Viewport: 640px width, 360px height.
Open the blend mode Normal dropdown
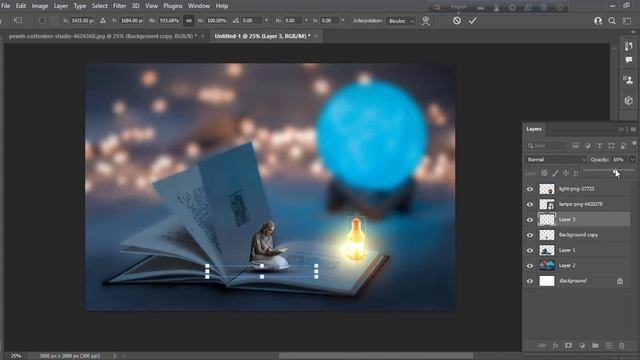coord(556,160)
